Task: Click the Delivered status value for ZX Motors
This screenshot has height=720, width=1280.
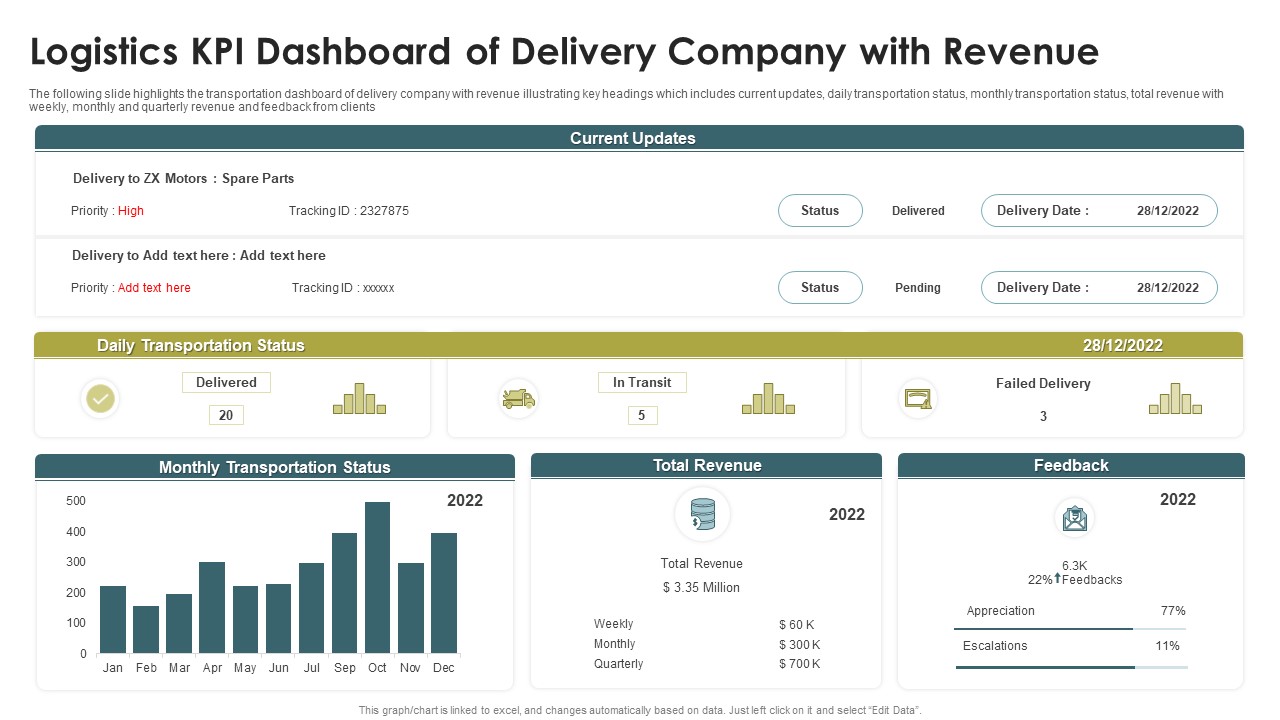Action: [918, 211]
